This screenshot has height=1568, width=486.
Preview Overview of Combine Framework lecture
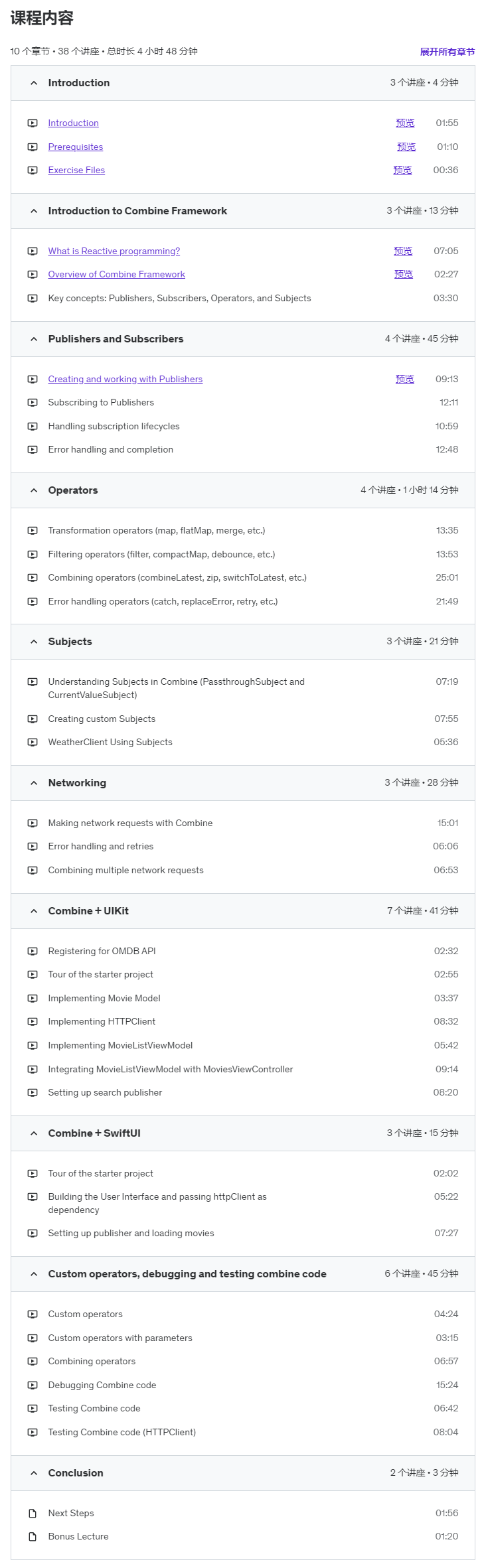pos(404,275)
